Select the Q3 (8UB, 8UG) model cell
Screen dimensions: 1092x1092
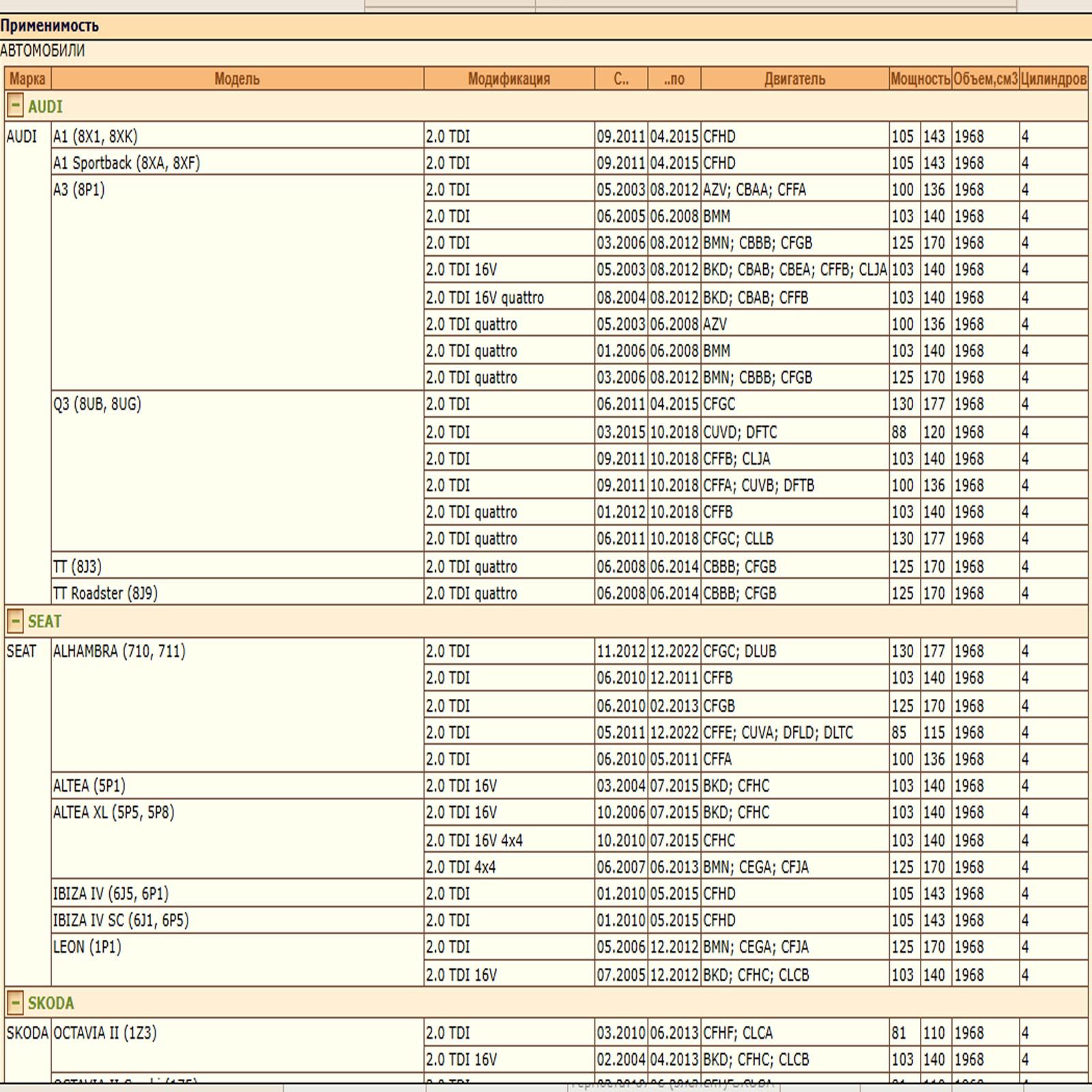pos(97,404)
